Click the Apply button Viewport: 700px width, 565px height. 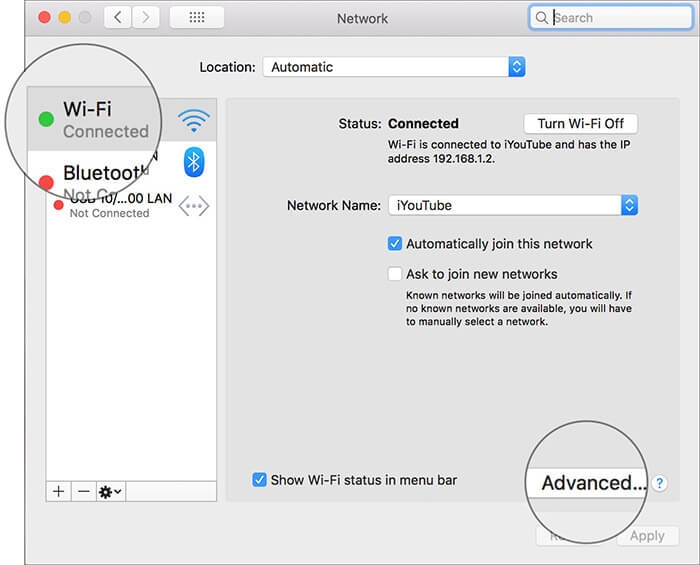pyautogui.click(x=647, y=536)
